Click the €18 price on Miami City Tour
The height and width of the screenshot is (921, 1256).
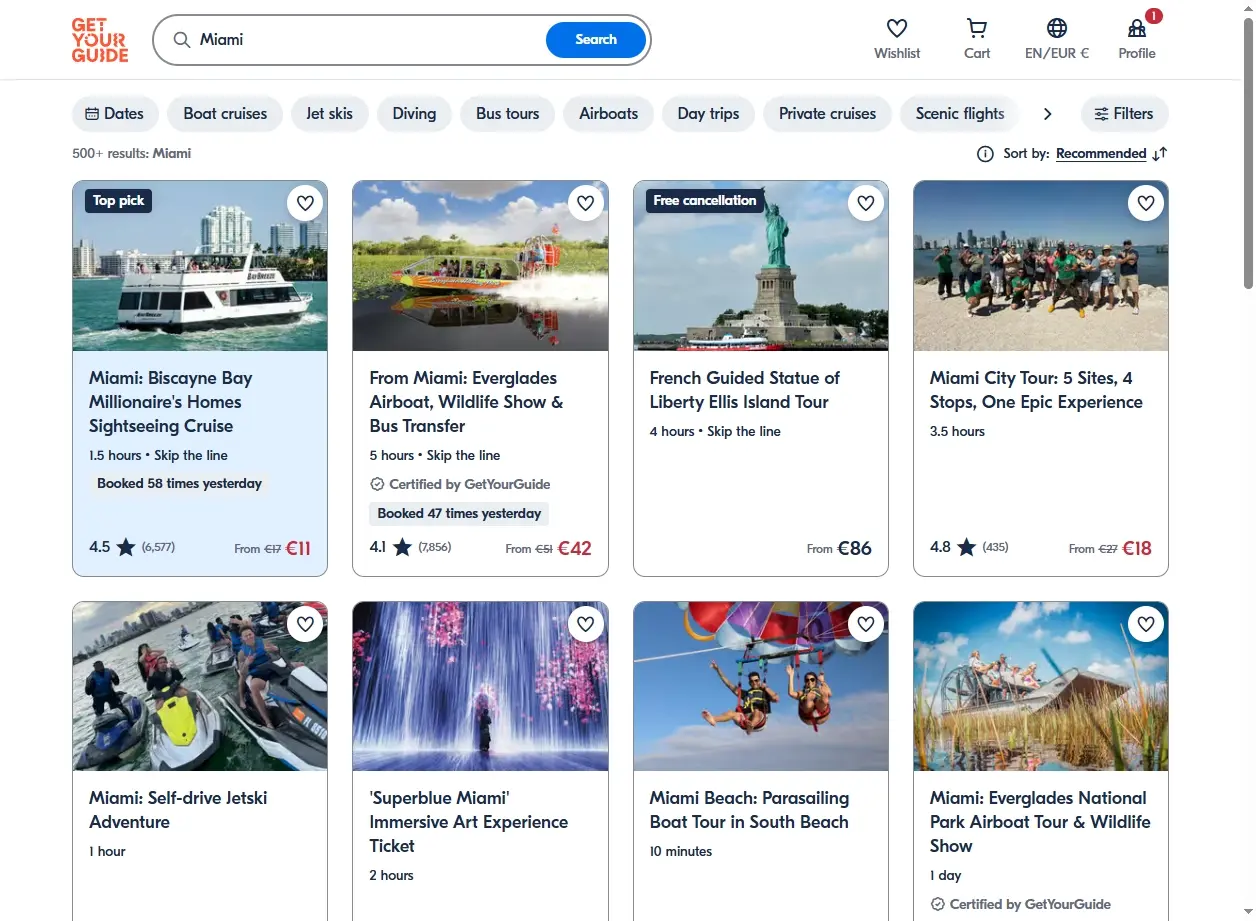tap(1137, 548)
